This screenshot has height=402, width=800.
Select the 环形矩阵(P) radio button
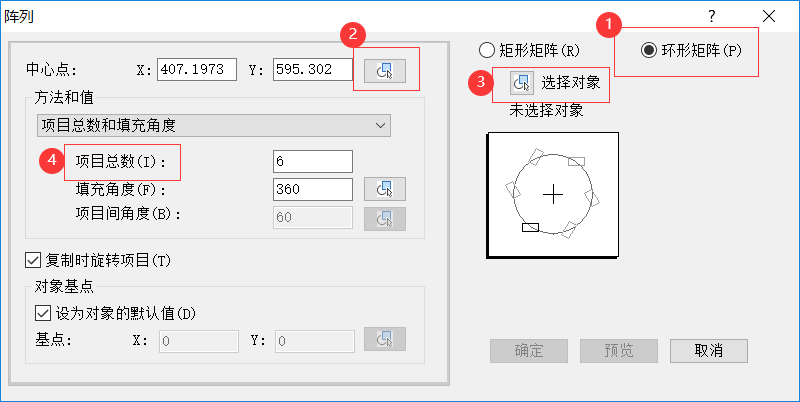point(649,50)
